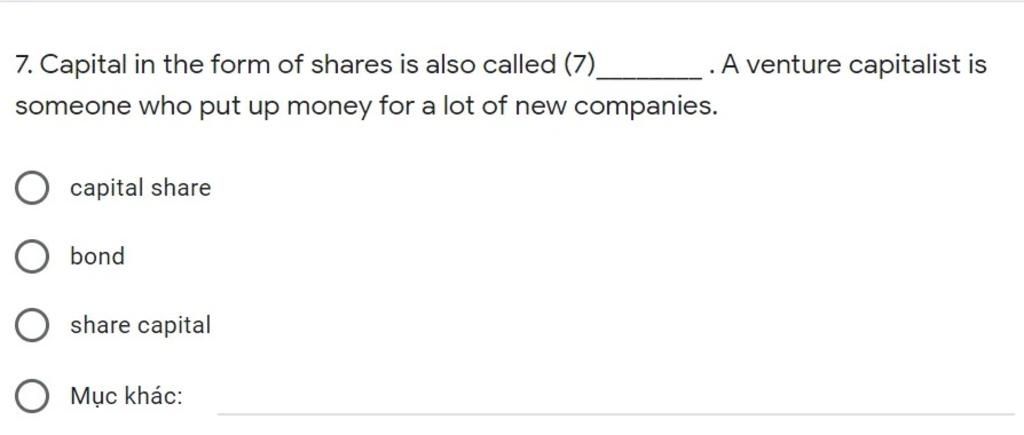Click the 'Mục khác' answer text field
Image resolution: width=1024 pixels, height=435 pixels.
click(x=616, y=400)
